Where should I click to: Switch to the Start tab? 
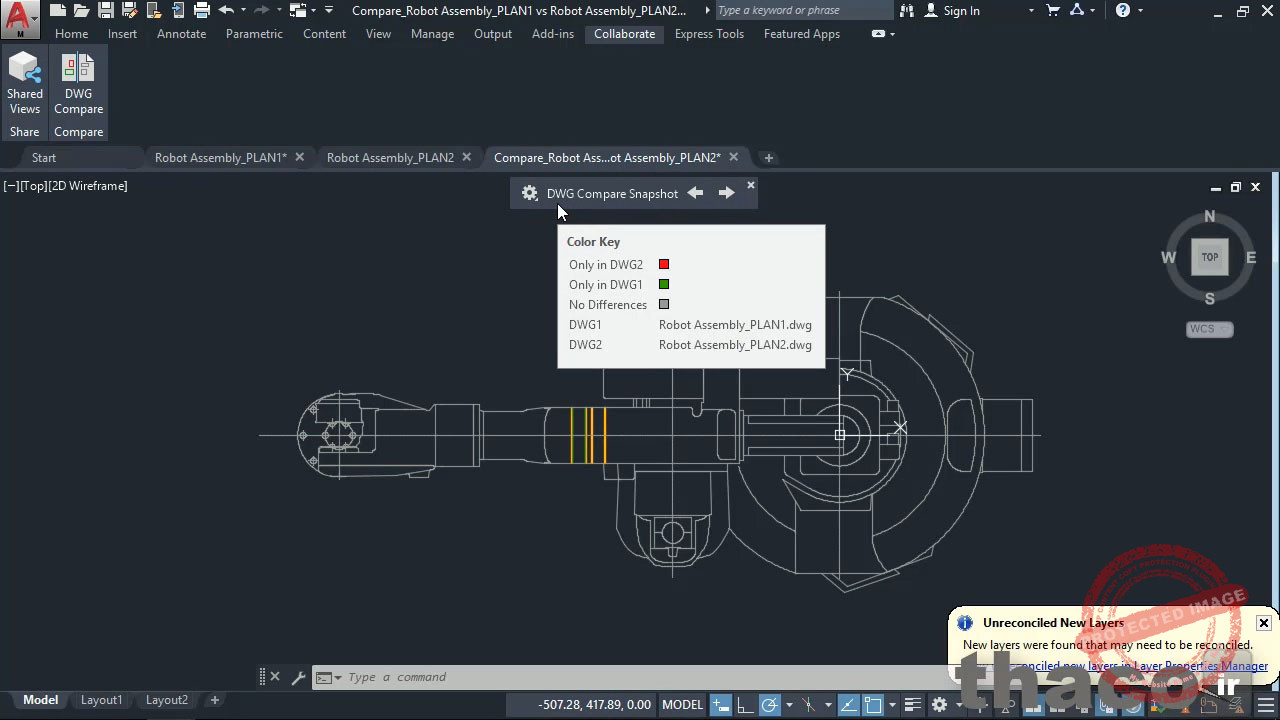[44, 158]
